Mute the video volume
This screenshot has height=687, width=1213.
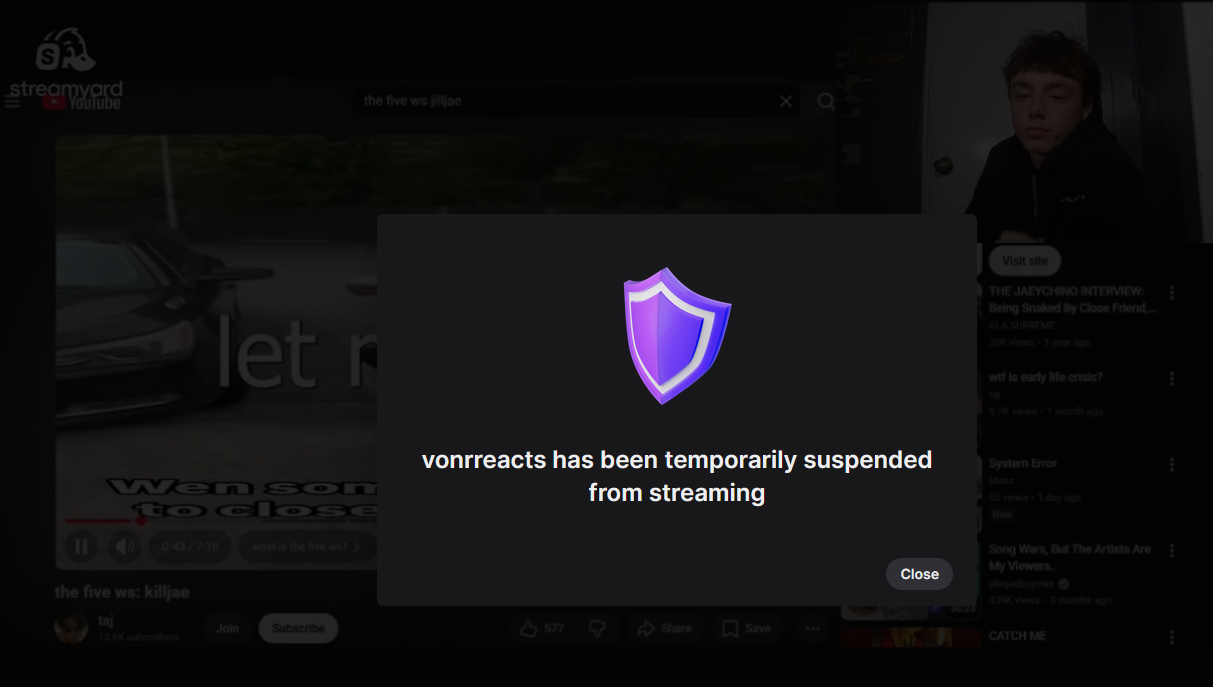pos(124,546)
